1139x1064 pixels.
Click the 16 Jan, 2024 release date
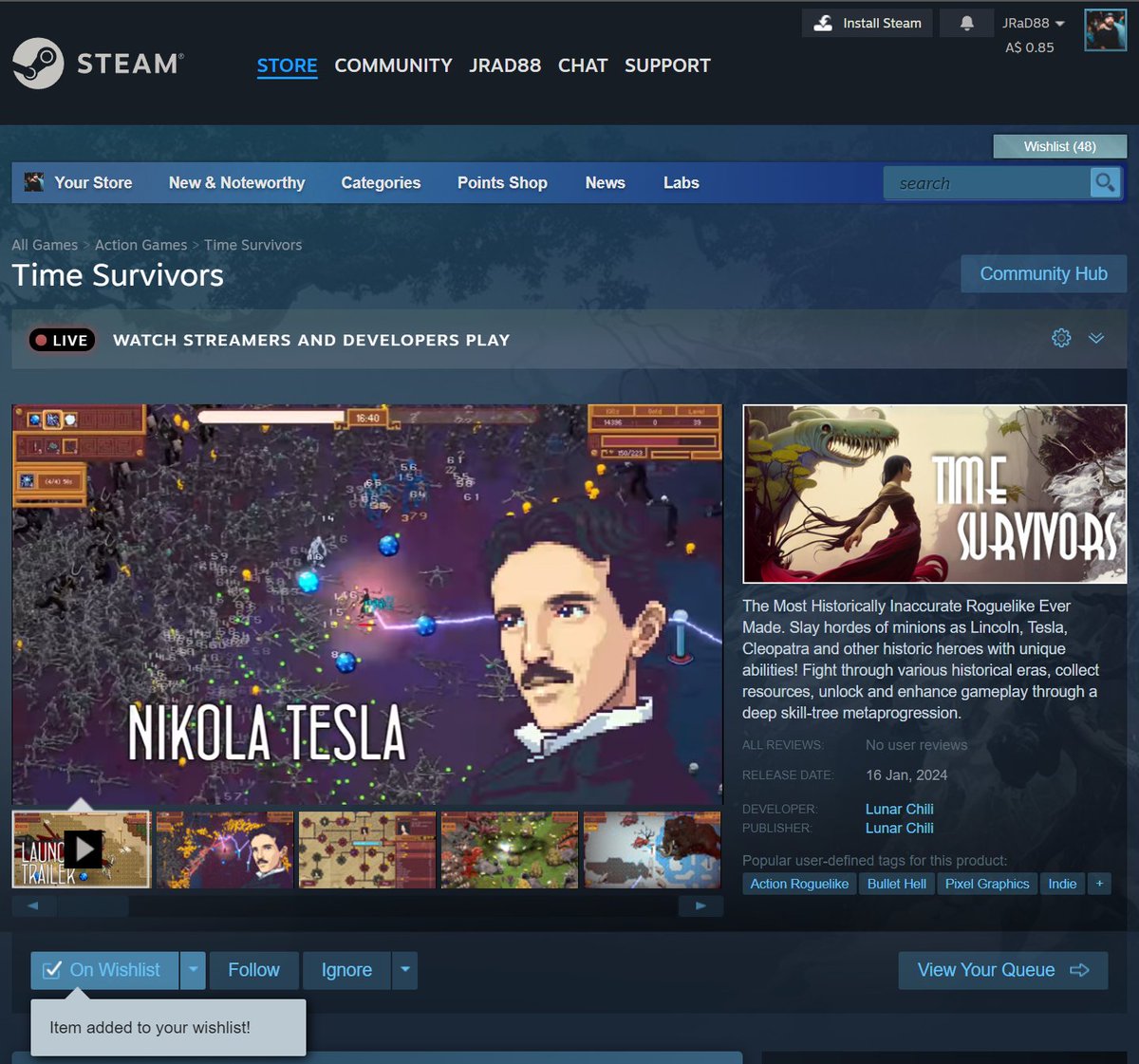(x=906, y=775)
